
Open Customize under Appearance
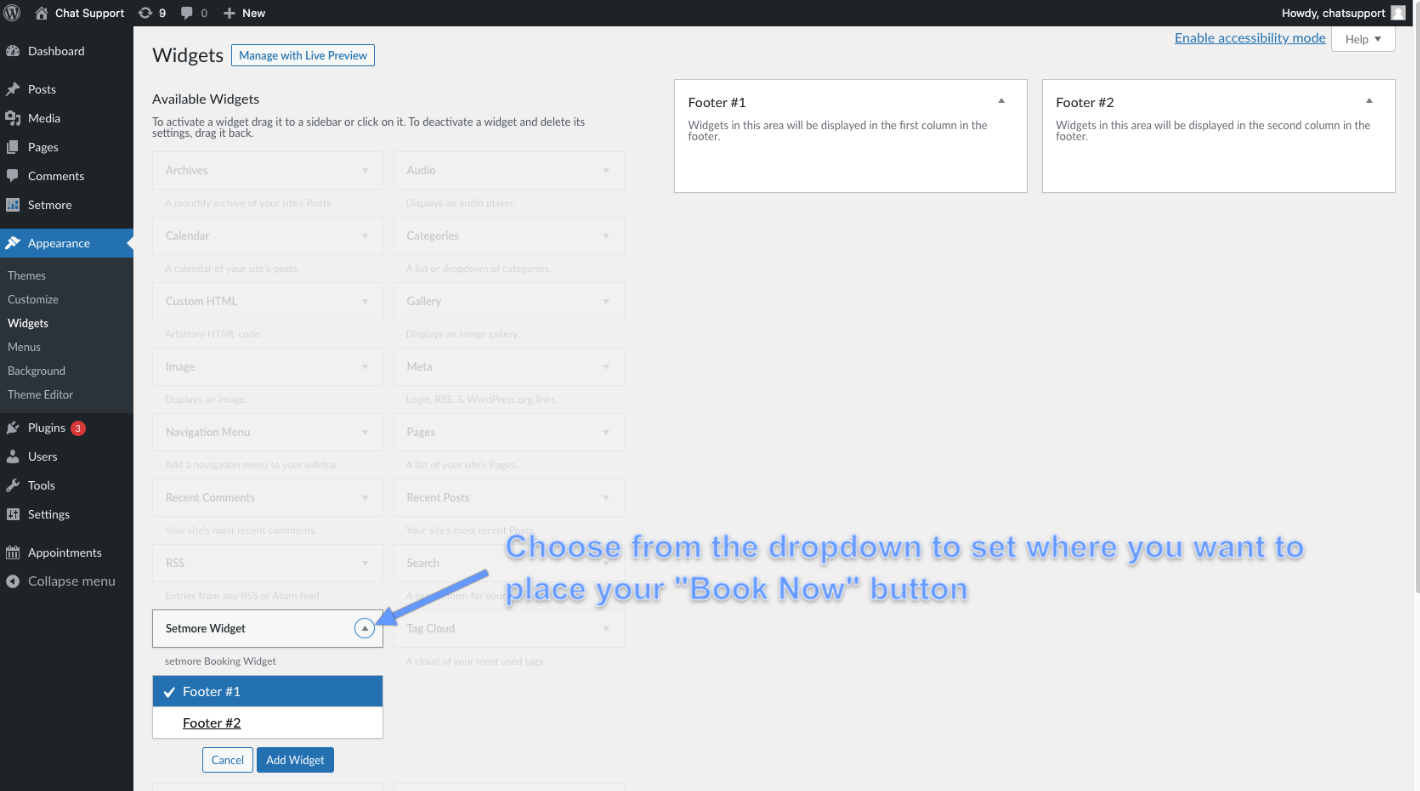coord(33,300)
